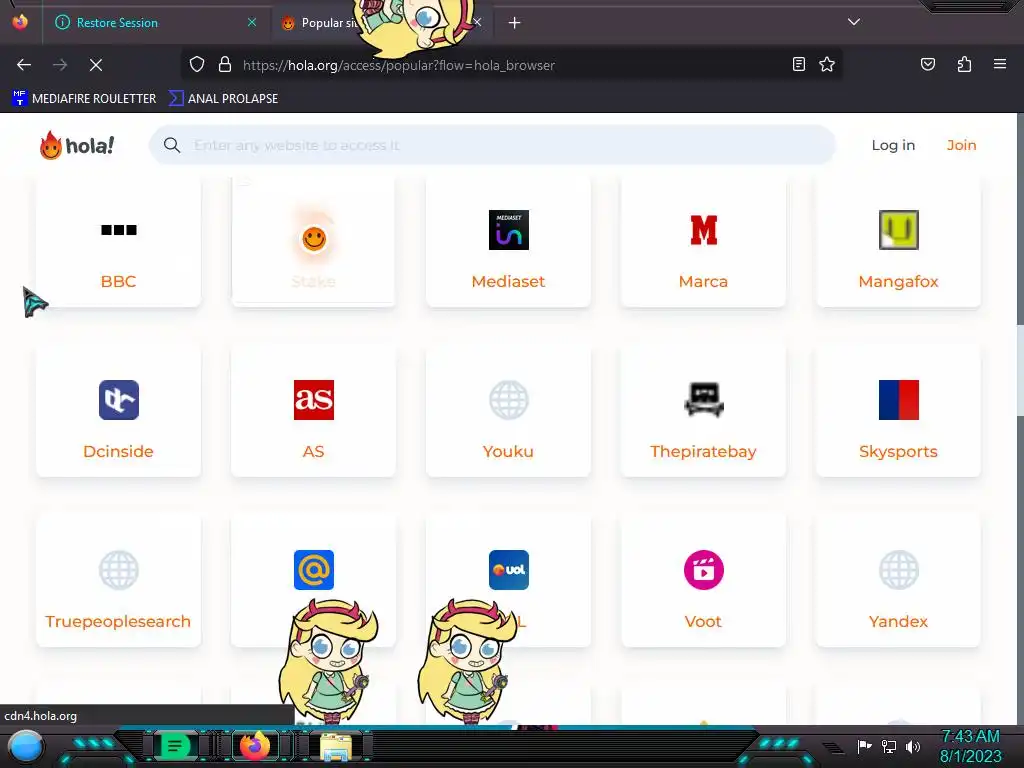
Task: Open the Pocket save icon
Action: pyautogui.click(x=927, y=64)
